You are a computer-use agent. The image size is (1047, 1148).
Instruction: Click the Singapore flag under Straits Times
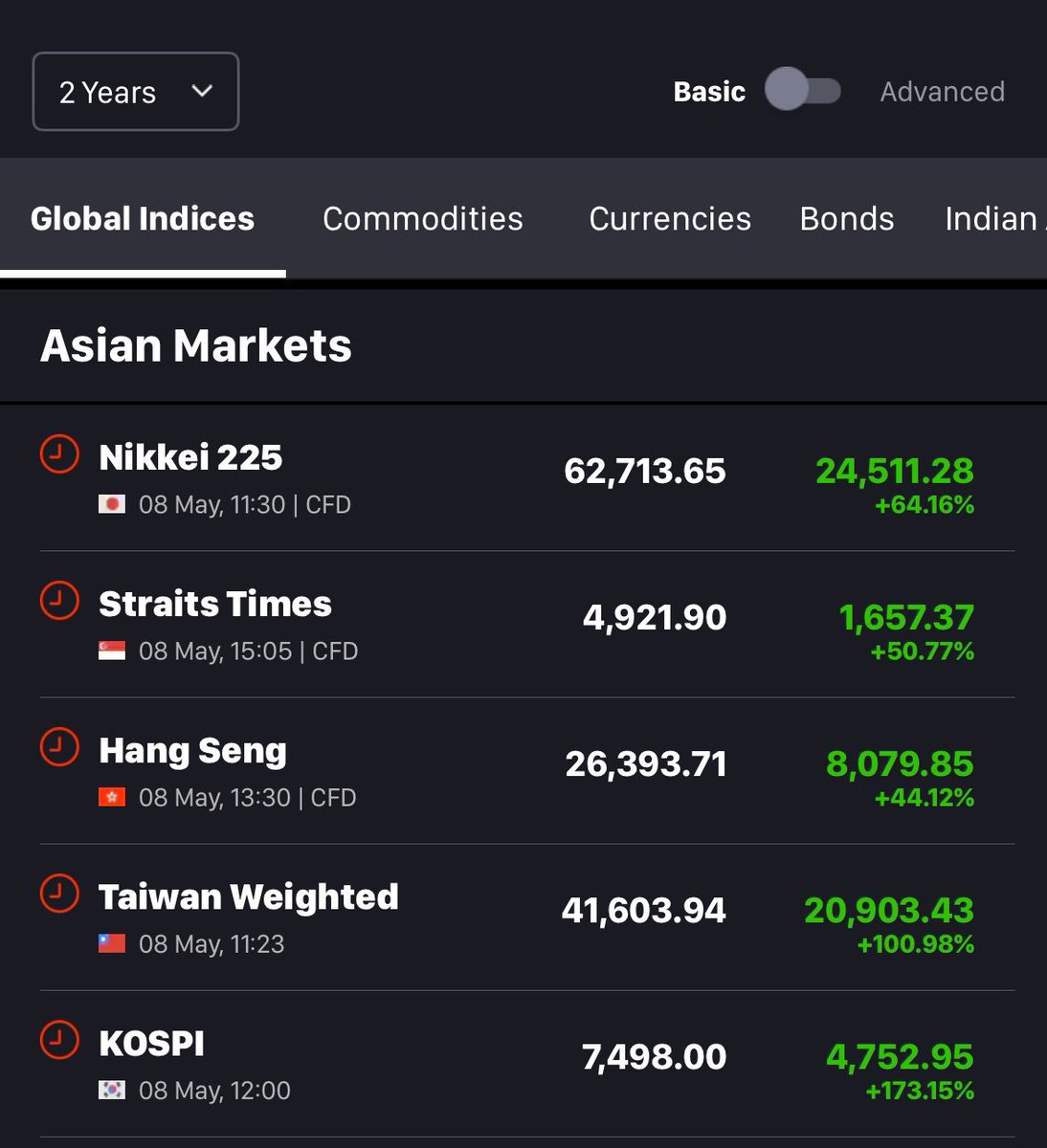click(112, 651)
